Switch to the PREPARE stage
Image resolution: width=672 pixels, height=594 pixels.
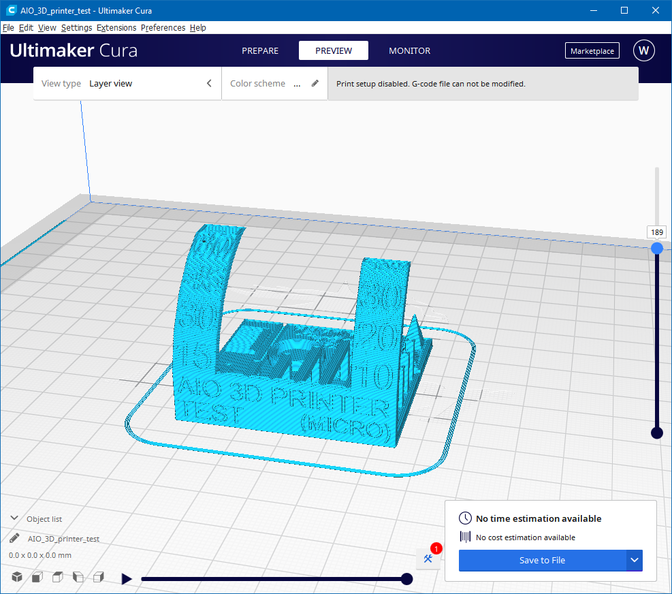coord(260,51)
